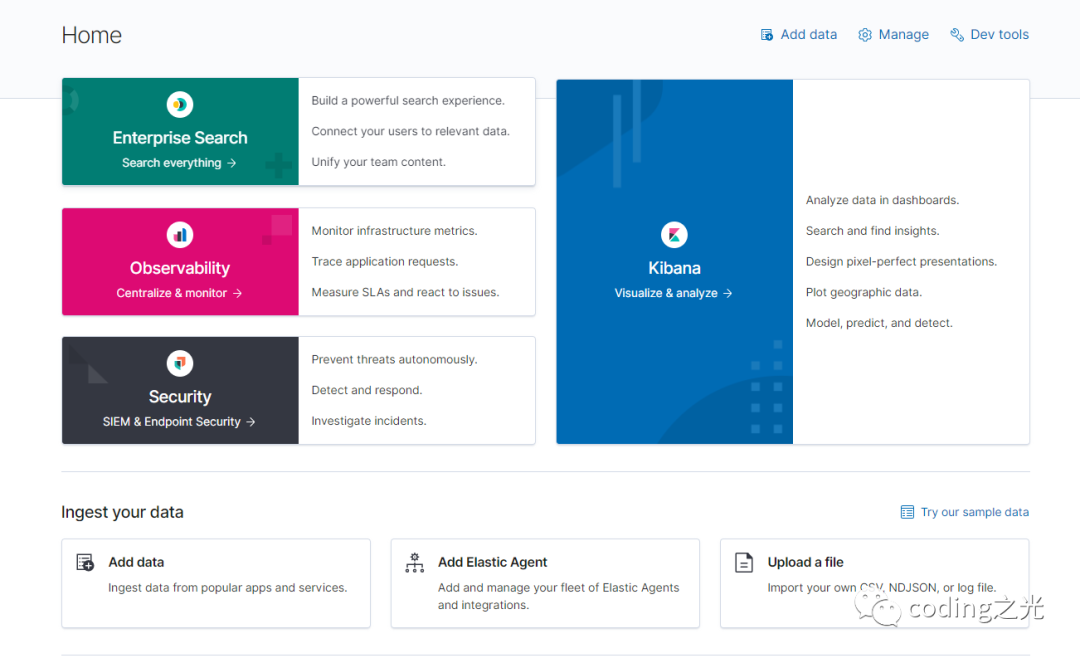Click 'Model, predict, and detect.' text
The width and height of the screenshot is (1080, 658).
pos(880,323)
